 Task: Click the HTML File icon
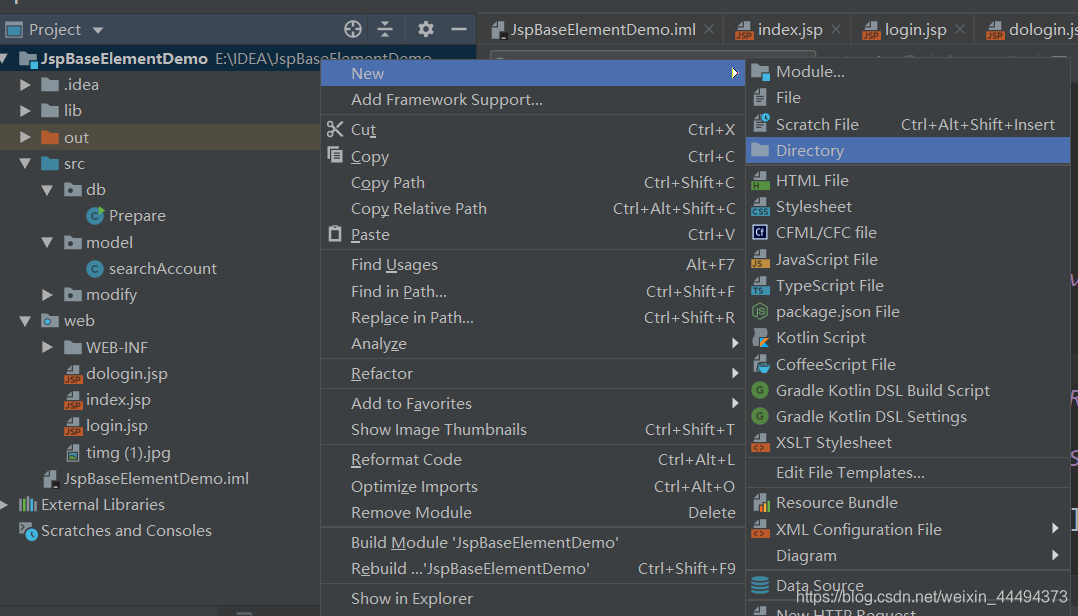point(760,181)
